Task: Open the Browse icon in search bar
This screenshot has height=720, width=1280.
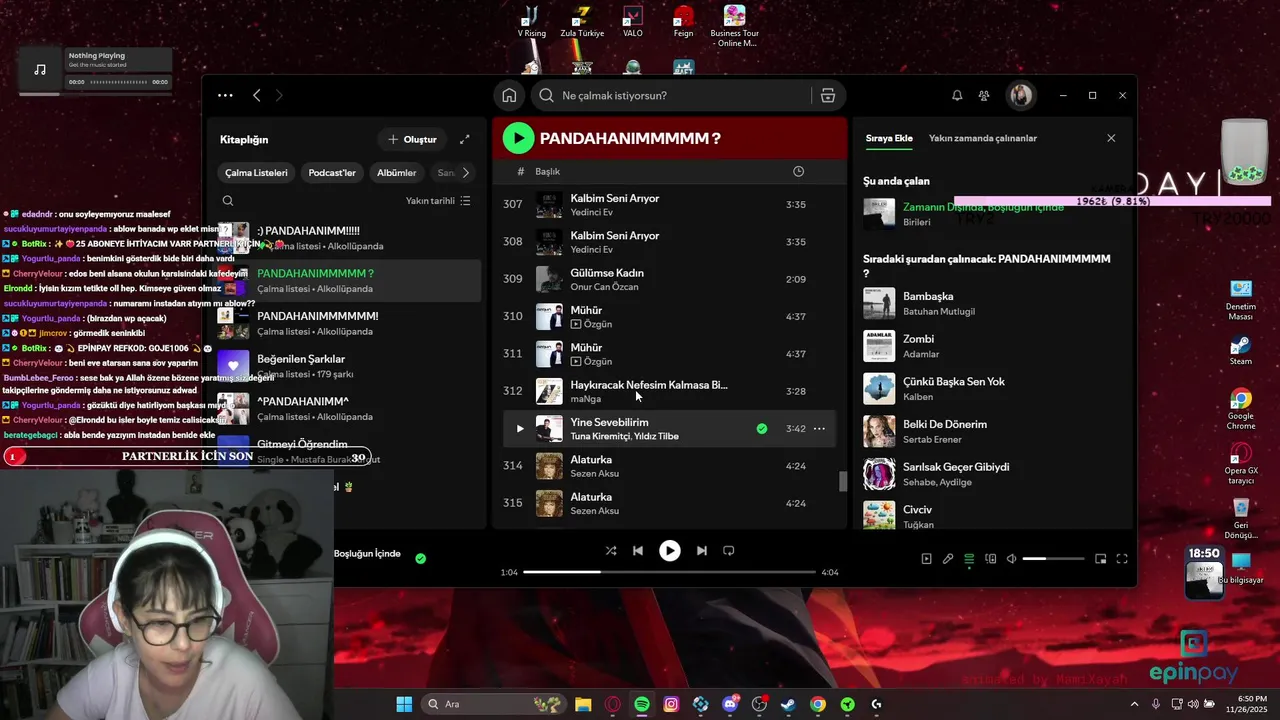Action: point(828,95)
